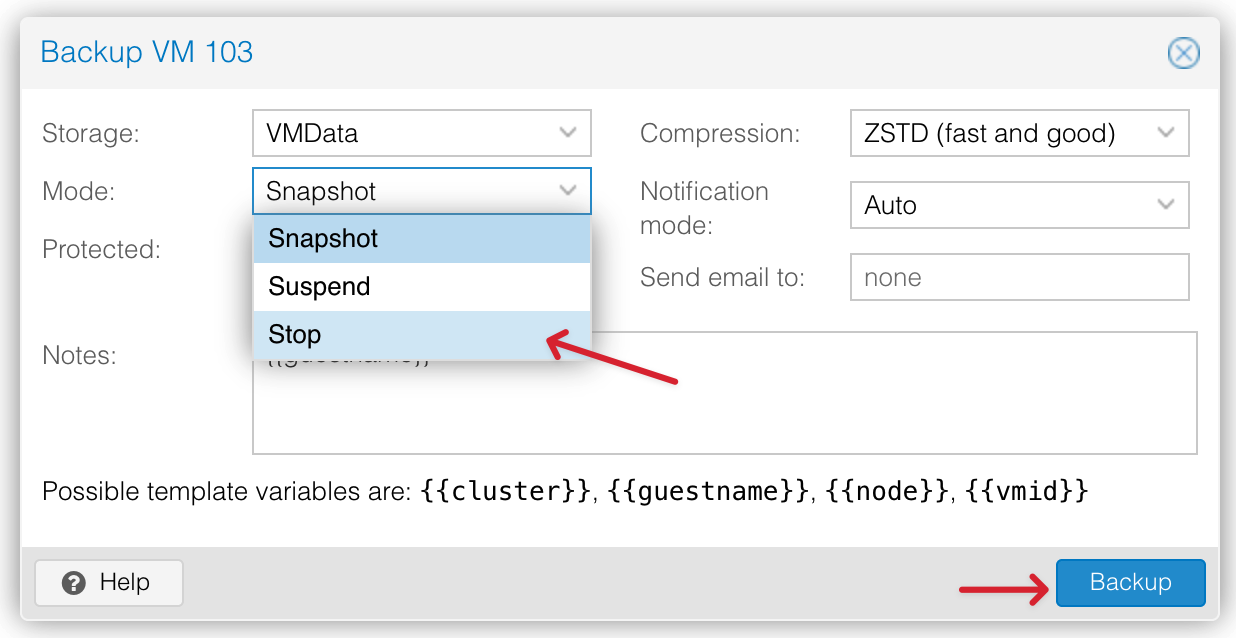Screen dimensions: 1236x638
Task: Click the Mode dropdown chevron
Action: point(568,190)
